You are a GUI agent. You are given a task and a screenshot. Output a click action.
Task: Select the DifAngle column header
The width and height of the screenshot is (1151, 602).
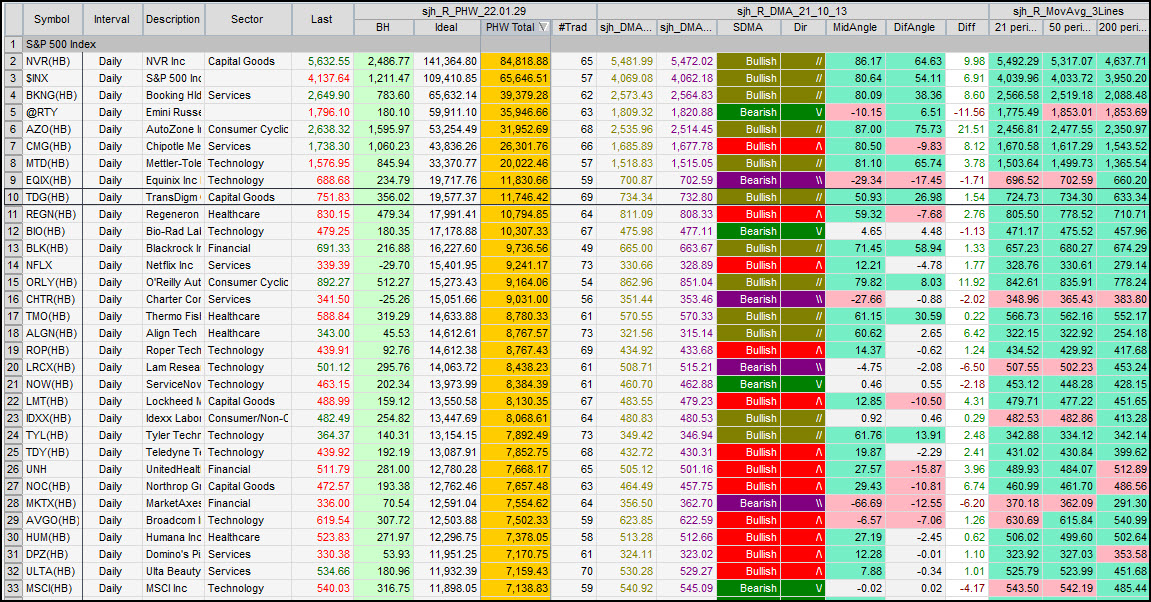tap(915, 27)
